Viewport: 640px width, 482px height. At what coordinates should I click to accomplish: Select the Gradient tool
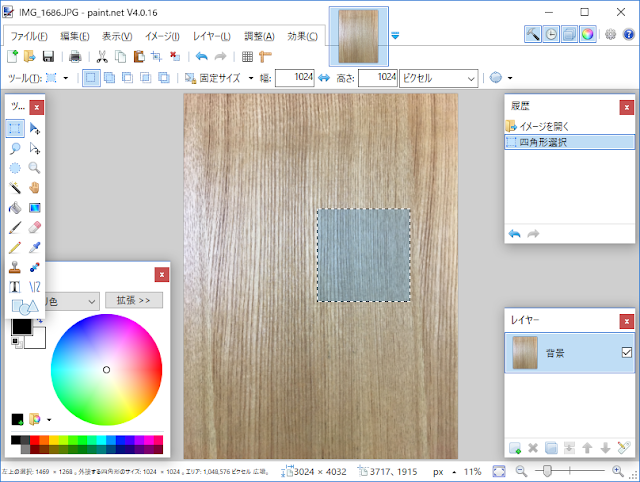tap(35, 208)
